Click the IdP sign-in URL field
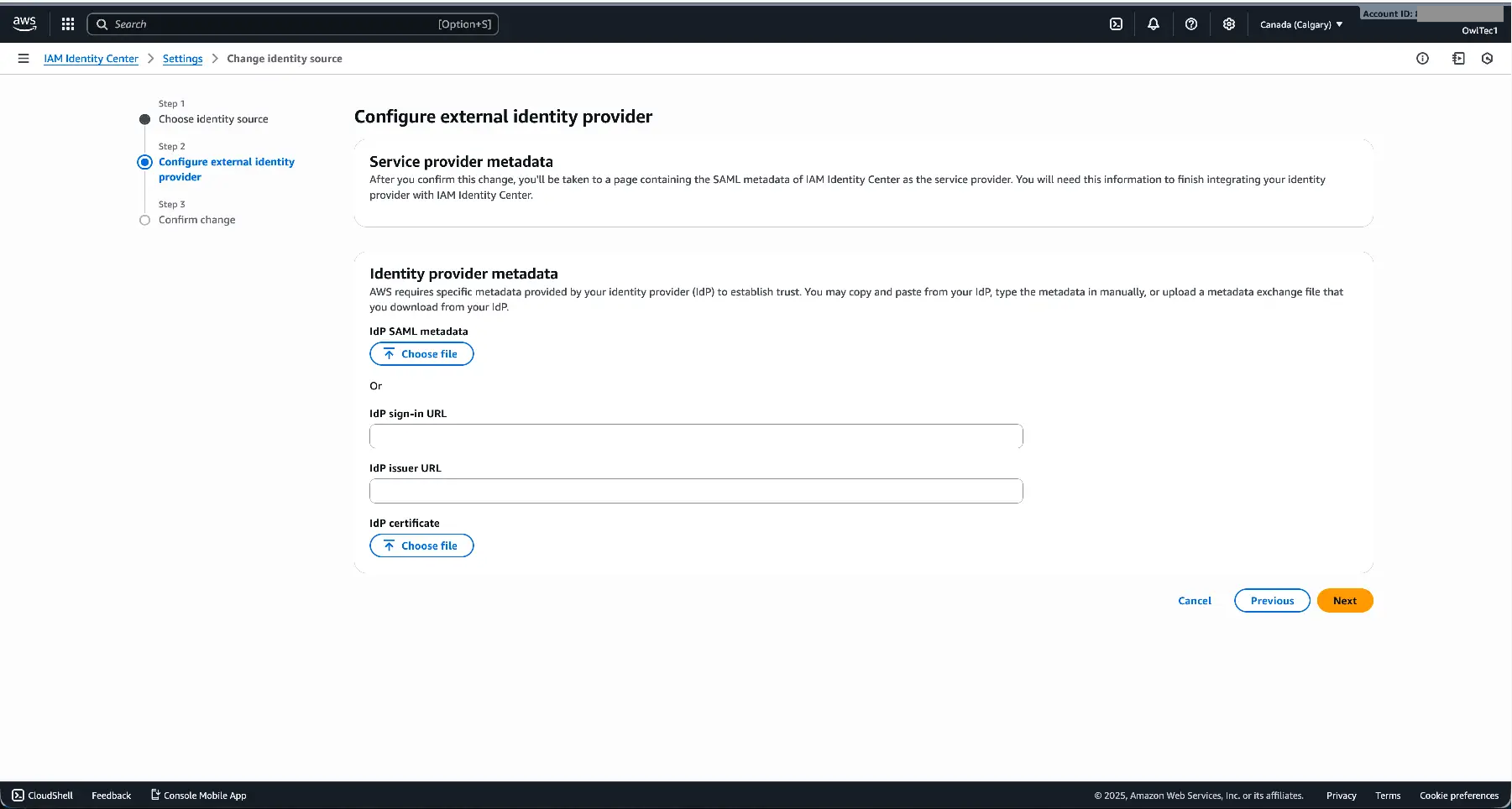Viewport: 1512px width, 809px height. [x=696, y=436]
